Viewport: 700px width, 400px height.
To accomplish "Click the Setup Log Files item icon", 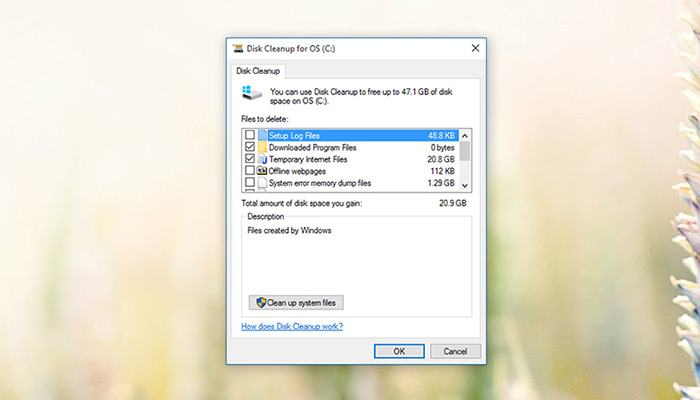I will pos(262,135).
